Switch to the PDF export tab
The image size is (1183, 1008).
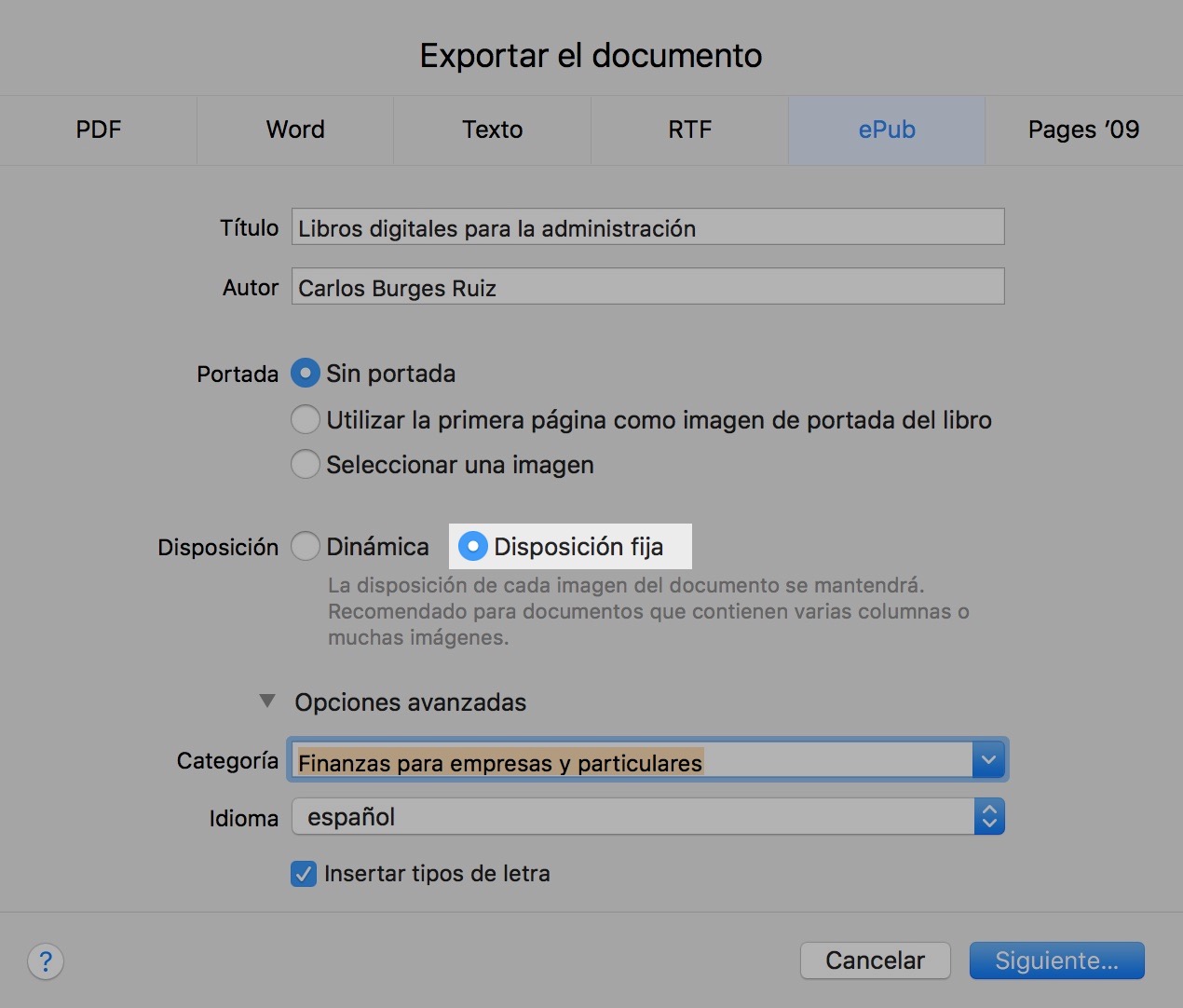click(x=99, y=129)
